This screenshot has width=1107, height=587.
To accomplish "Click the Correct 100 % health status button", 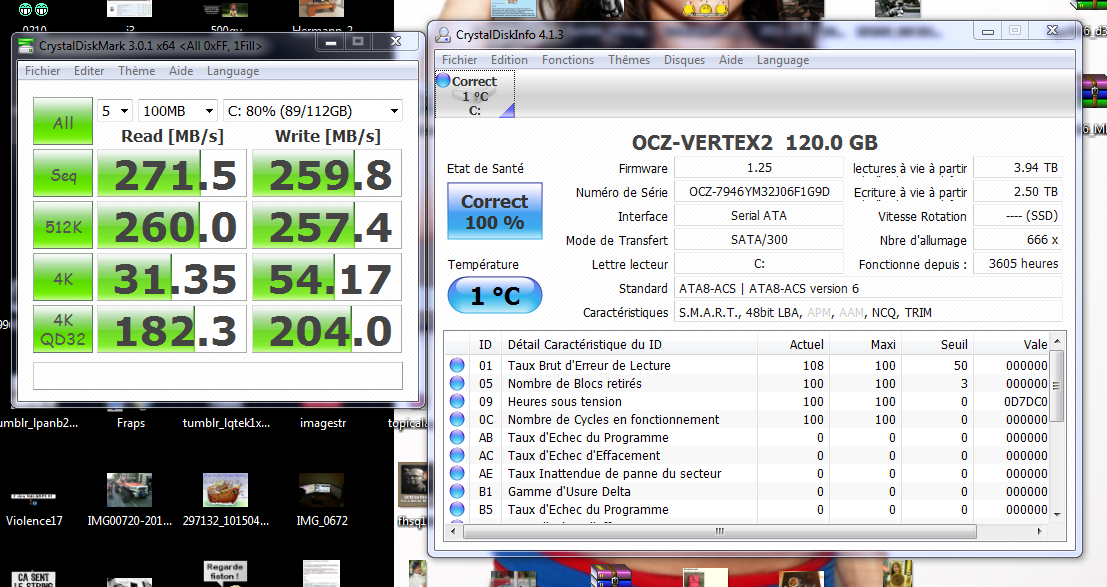I will pyautogui.click(x=494, y=211).
